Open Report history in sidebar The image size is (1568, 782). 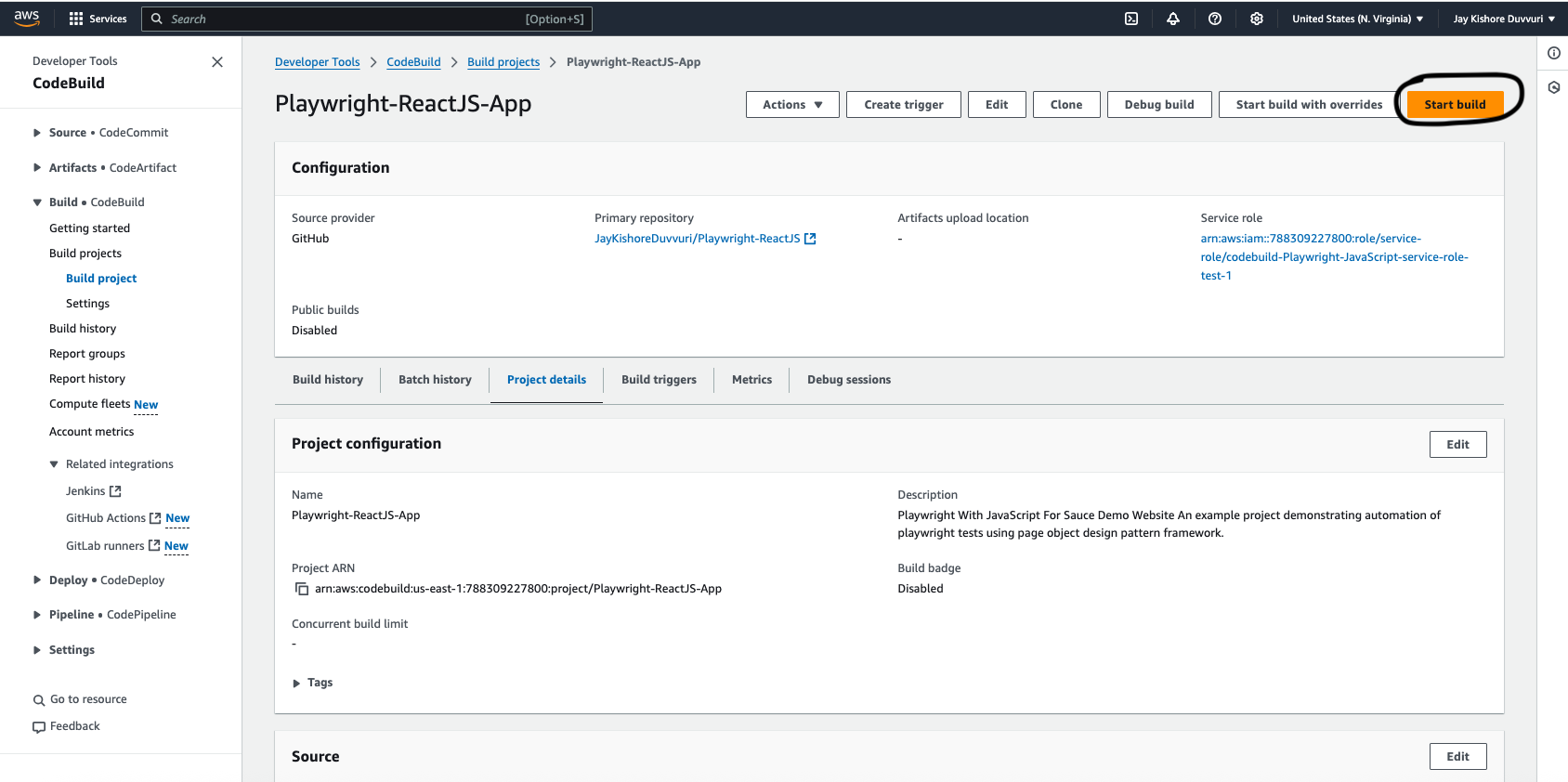tap(87, 379)
